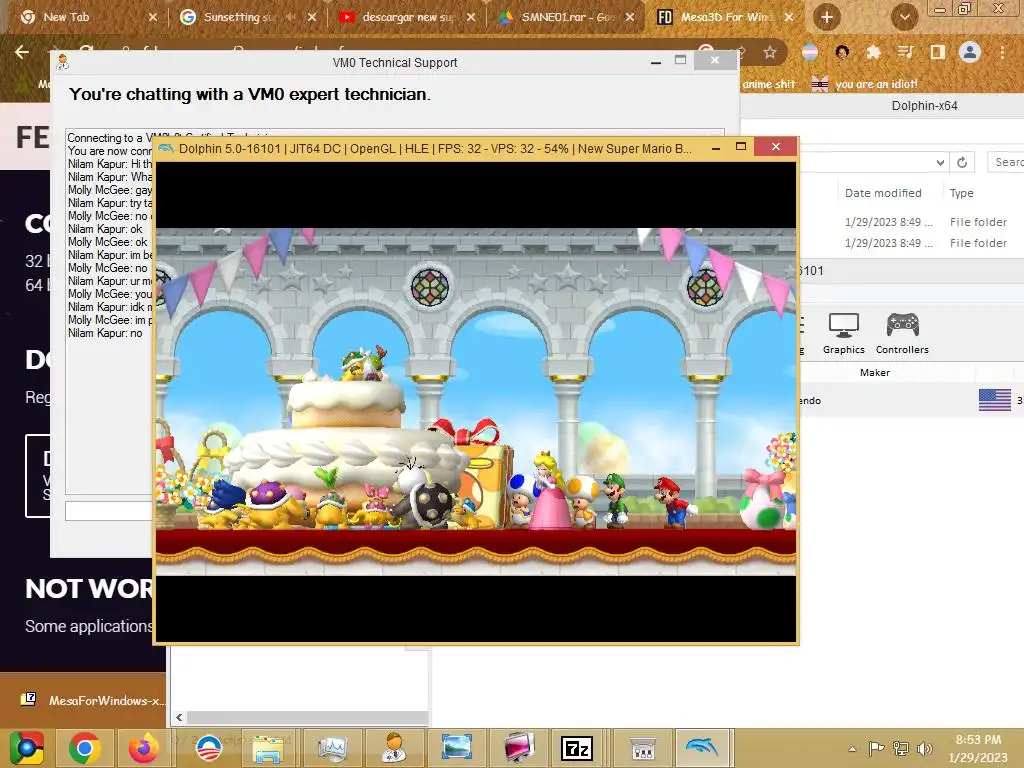
Task: Toggle Chrome side panel
Action: pos(937,52)
